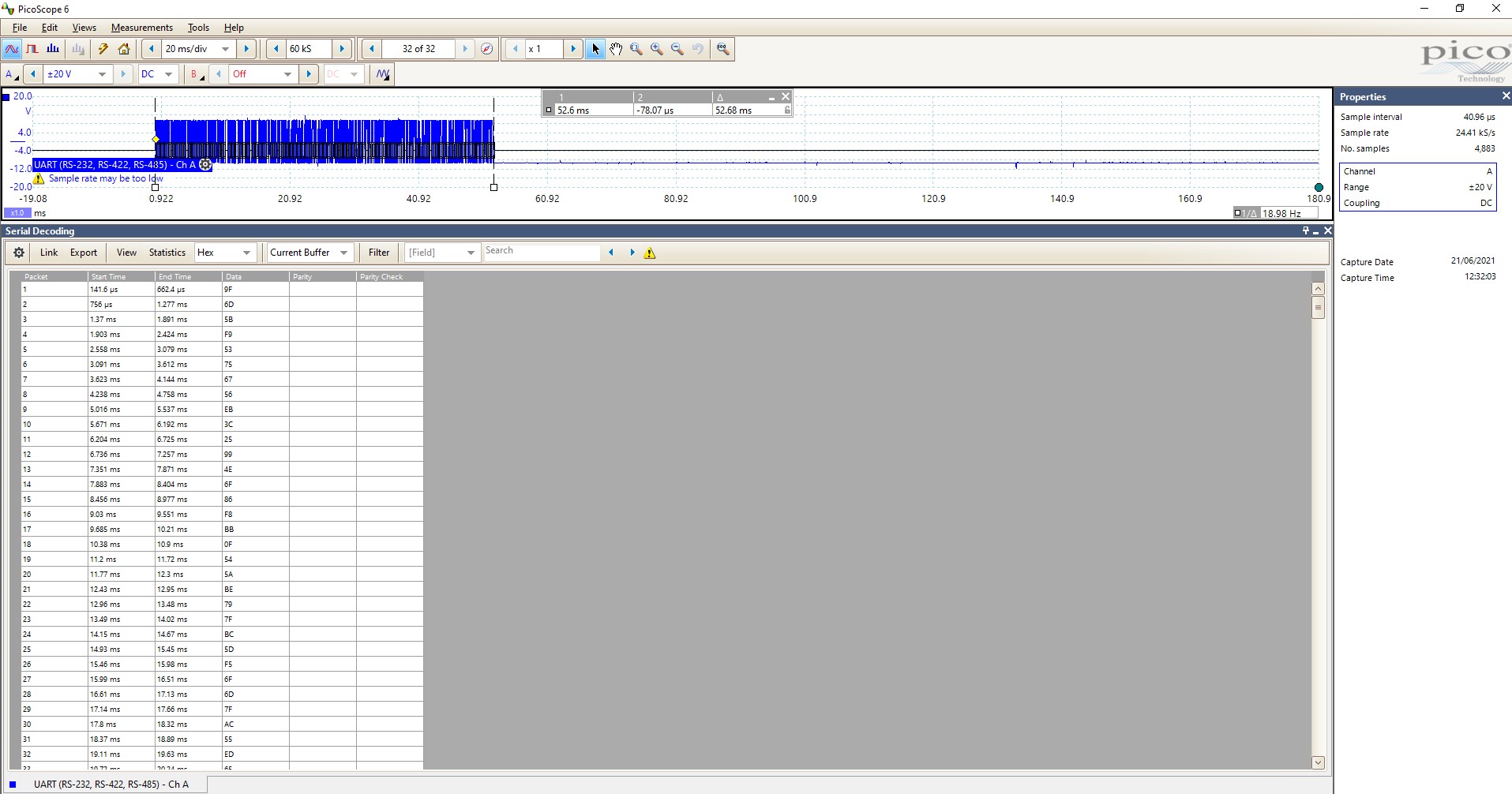Open timebase 20 ms/div dropdown
Image resolution: width=1512 pixels, height=794 pixels.
(x=225, y=49)
